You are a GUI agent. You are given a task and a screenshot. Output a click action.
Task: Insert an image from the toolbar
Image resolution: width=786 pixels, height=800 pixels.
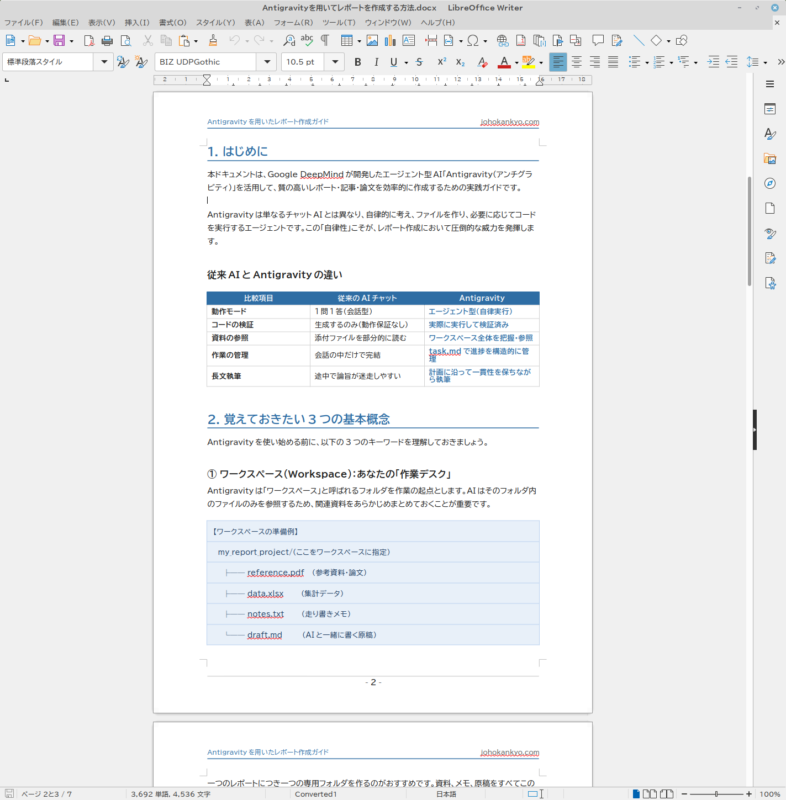pyautogui.click(x=372, y=41)
